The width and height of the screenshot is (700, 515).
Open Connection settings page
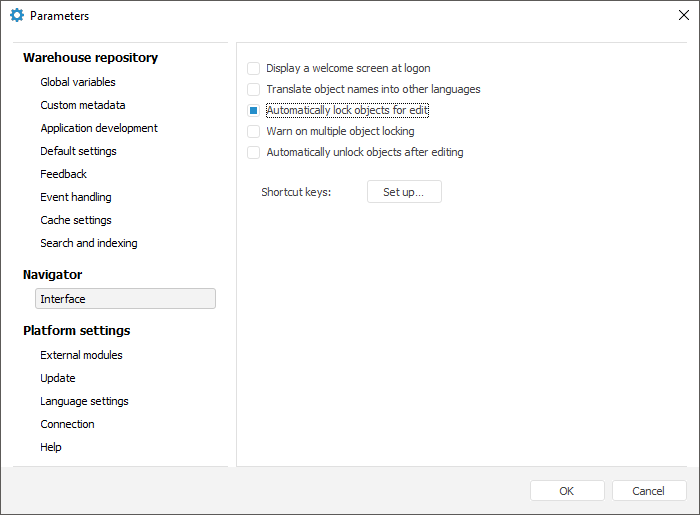pos(67,424)
